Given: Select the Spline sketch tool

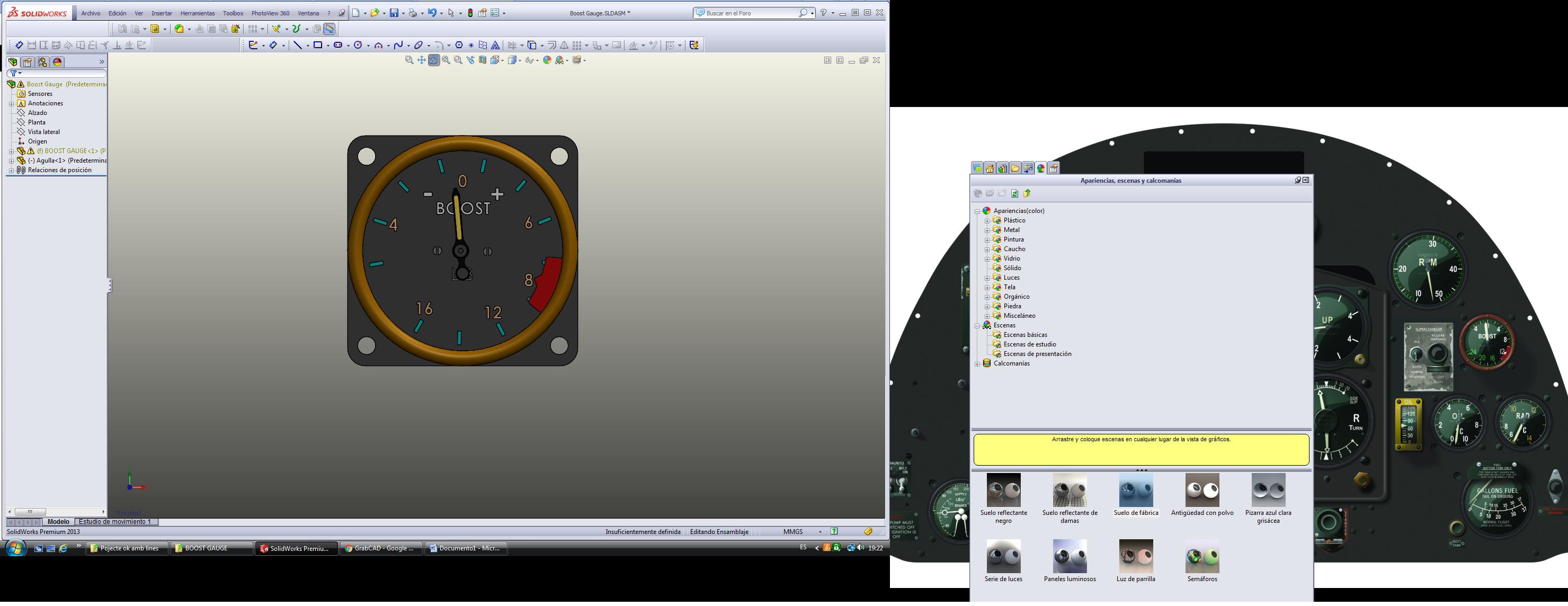Looking at the screenshot, I should (x=398, y=45).
